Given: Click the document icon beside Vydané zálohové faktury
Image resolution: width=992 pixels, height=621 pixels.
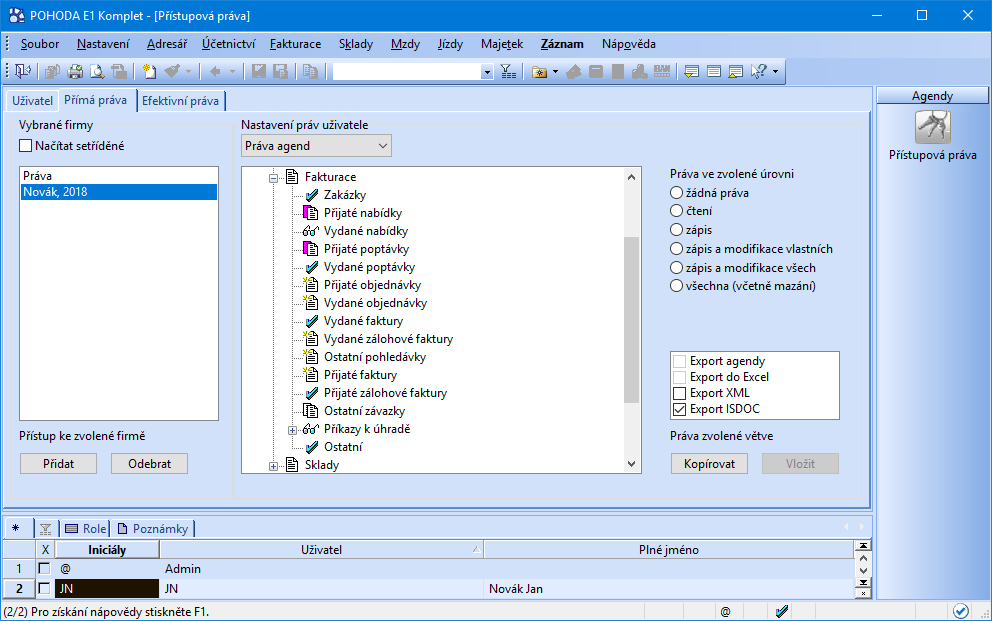Looking at the screenshot, I should 310,338.
